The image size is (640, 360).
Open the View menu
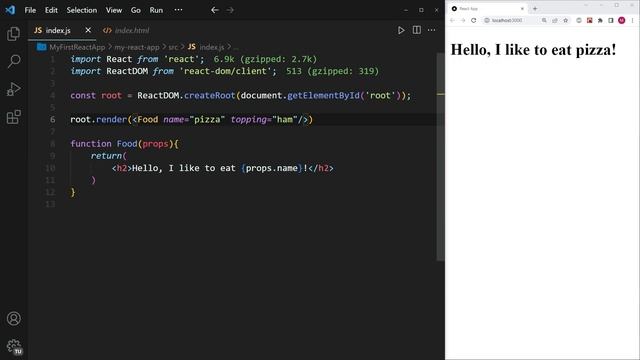coord(114,10)
